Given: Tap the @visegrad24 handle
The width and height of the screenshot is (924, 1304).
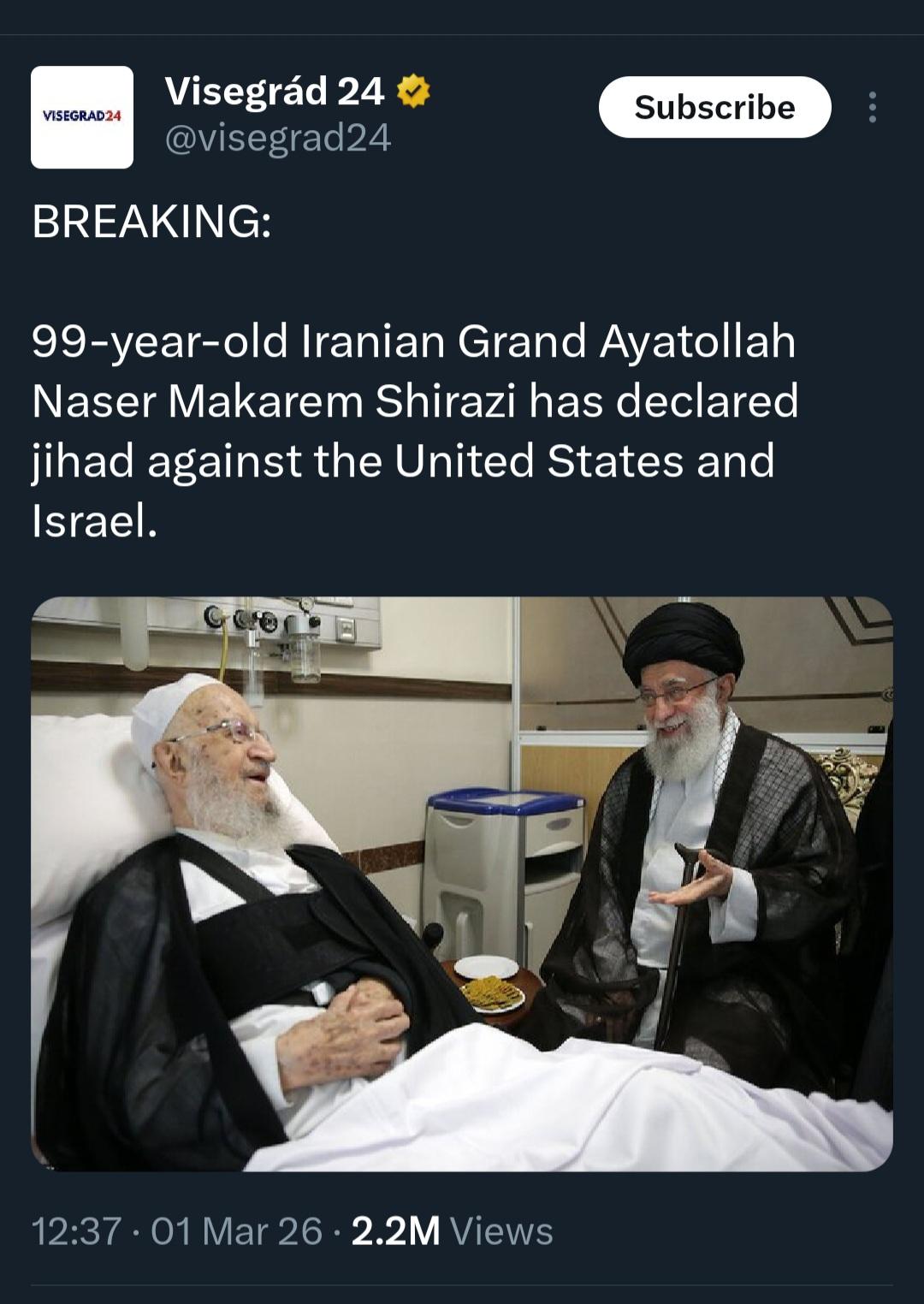Looking at the screenshot, I should [277, 137].
